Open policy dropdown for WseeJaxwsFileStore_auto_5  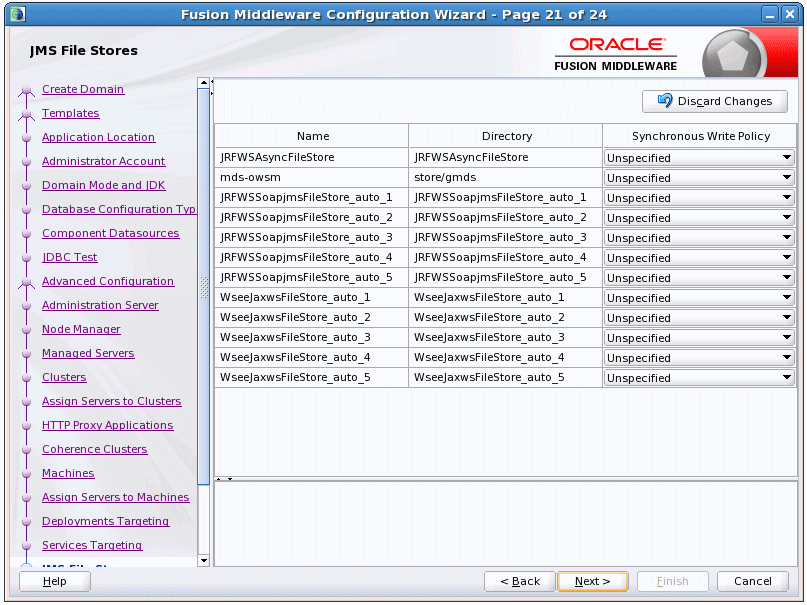click(699, 379)
